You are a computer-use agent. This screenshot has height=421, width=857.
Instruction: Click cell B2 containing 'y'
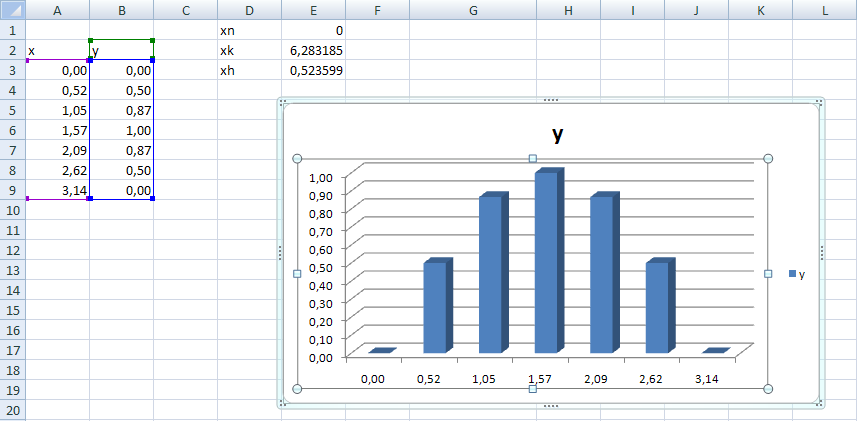(121, 50)
